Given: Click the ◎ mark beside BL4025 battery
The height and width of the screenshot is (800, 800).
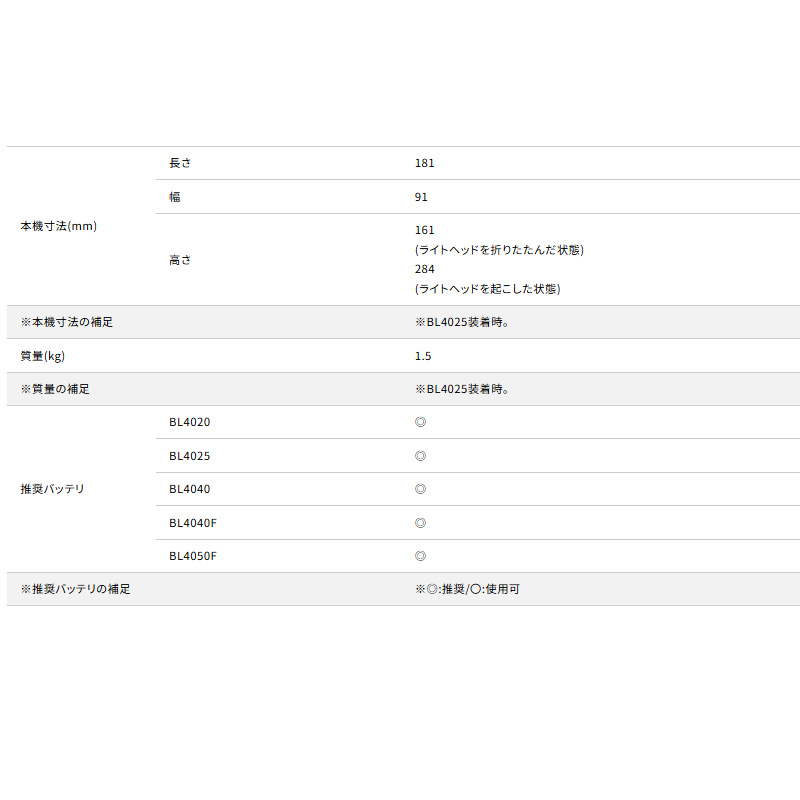Looking at the screenshot, I should pyautogui.click(x=420, y=456).
